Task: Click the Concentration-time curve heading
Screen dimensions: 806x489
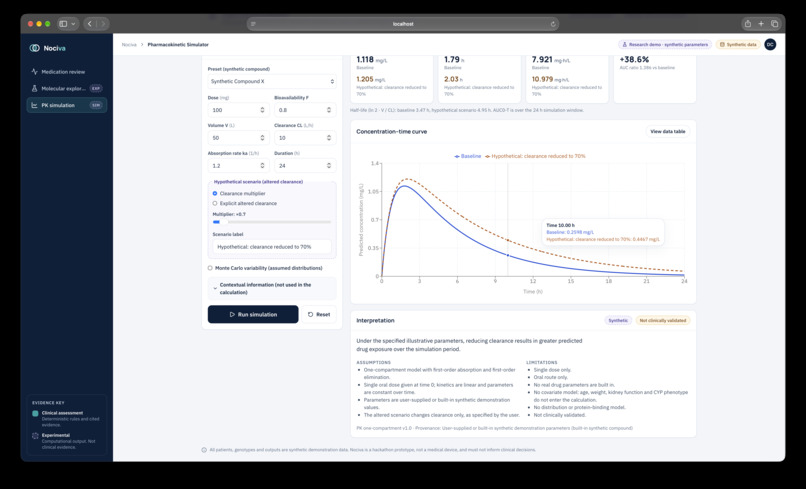Action: [392, 132]
